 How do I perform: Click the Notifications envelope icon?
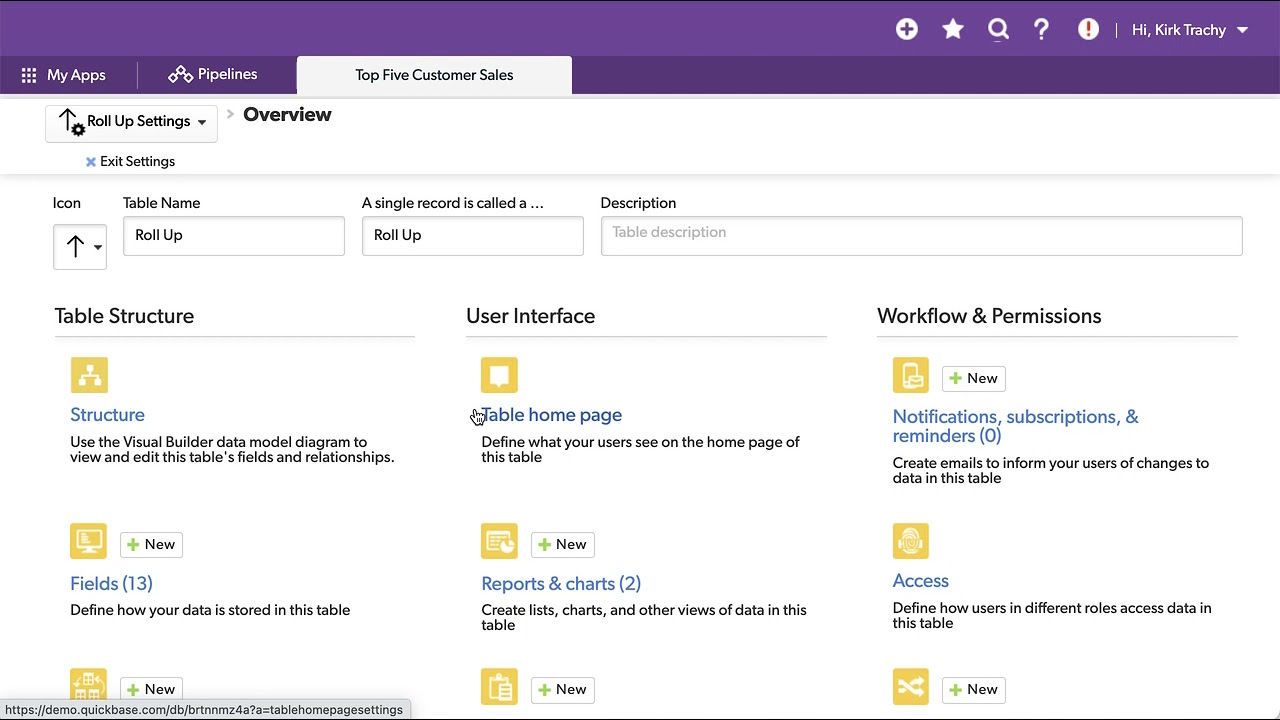[910, 375]
